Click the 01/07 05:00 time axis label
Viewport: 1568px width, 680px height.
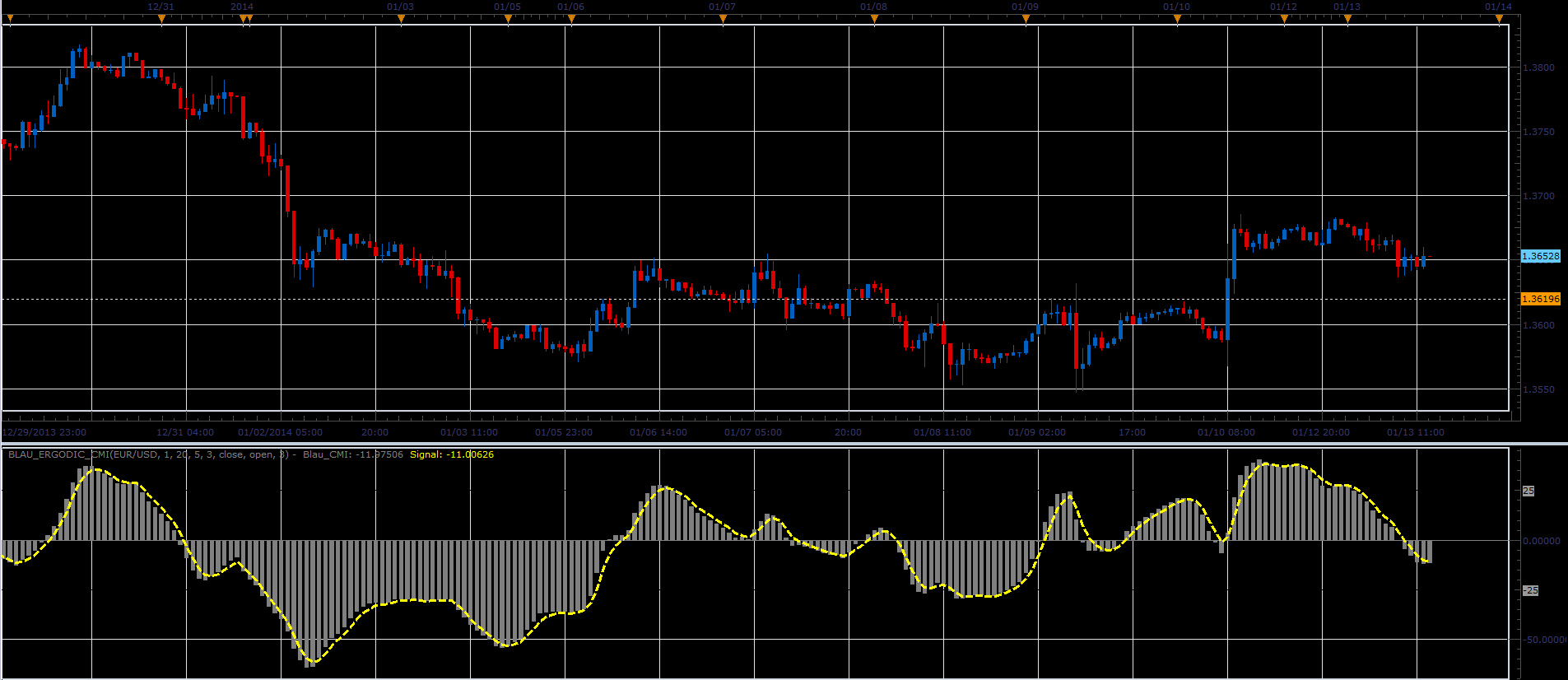point(753,432)
